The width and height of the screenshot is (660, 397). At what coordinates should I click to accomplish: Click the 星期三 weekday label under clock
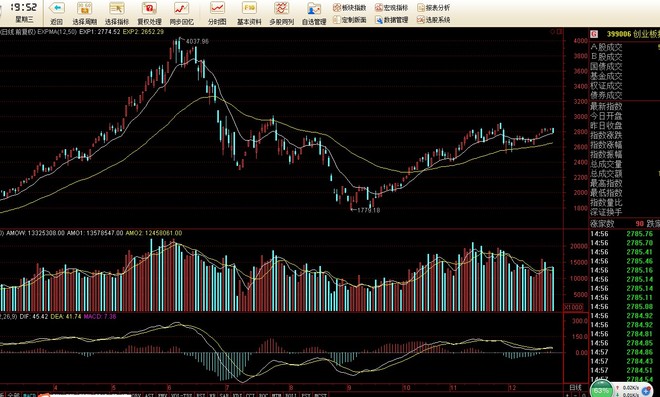click(x=24, y=19)
